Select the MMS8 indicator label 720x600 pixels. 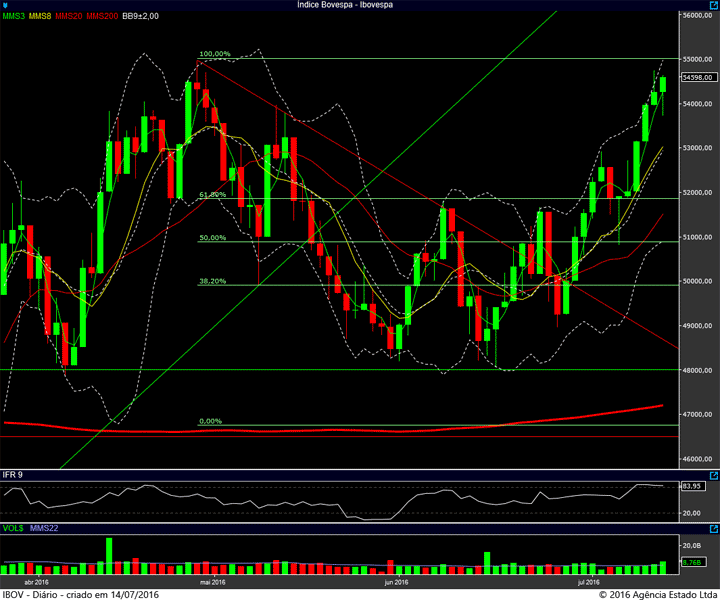pyautogui.click(x=40, y=16)
